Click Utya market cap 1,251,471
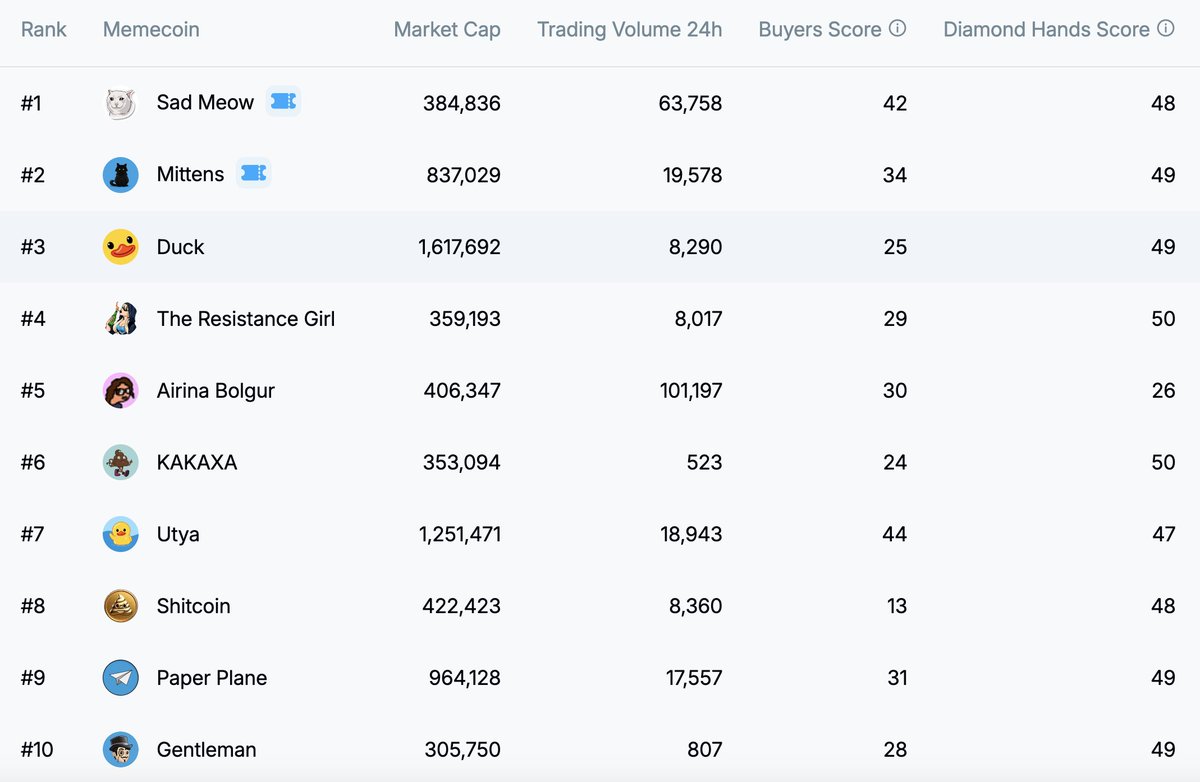 pos(460,535)
